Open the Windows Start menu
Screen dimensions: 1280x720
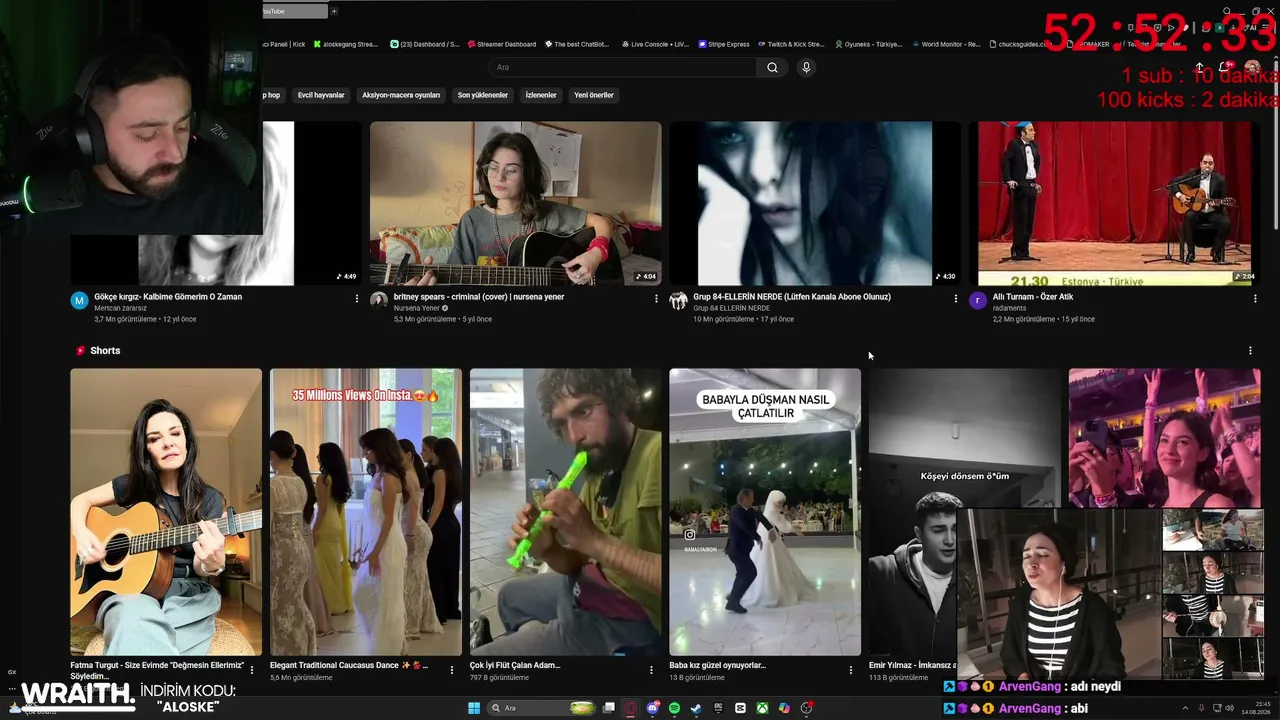pyautogui.click(x=474, y=708)
